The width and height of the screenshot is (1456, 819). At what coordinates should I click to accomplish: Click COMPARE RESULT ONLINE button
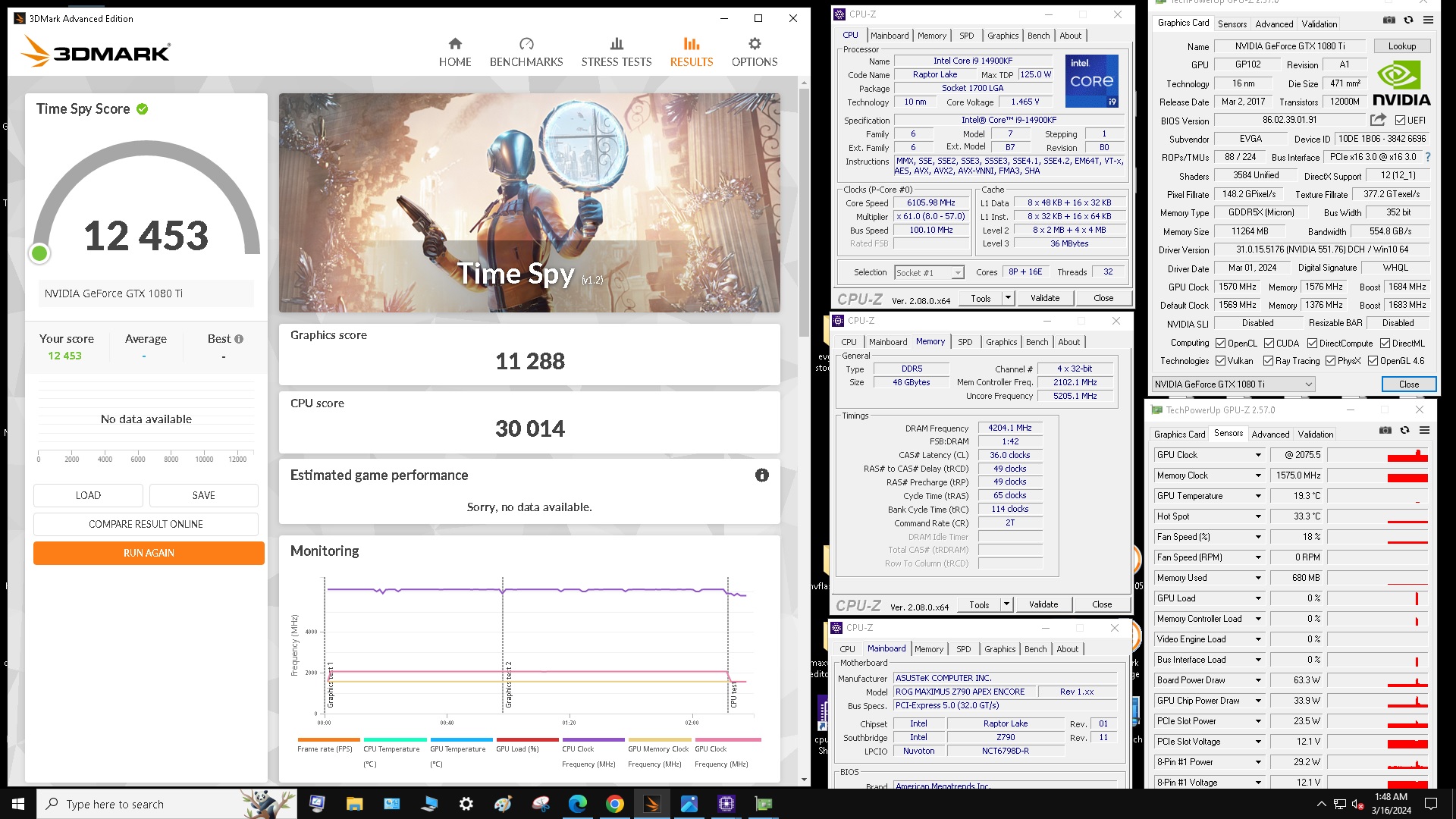pos(146,524)
